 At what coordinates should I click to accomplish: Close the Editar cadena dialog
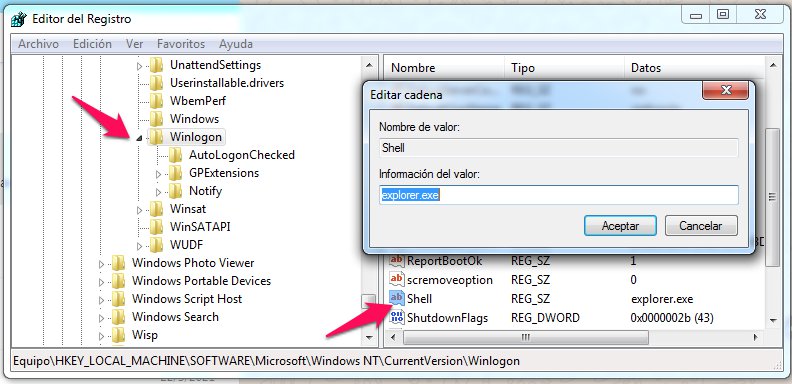(726, 90)
